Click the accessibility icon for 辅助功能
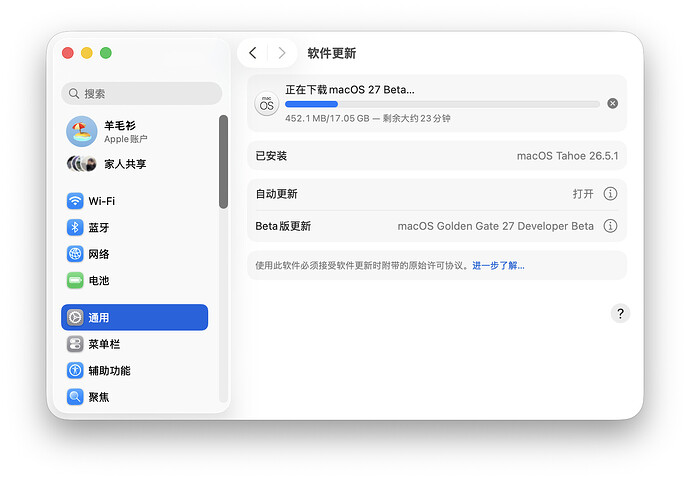The height and width of the screenshot is (480, 690). (x=75, y=370)
